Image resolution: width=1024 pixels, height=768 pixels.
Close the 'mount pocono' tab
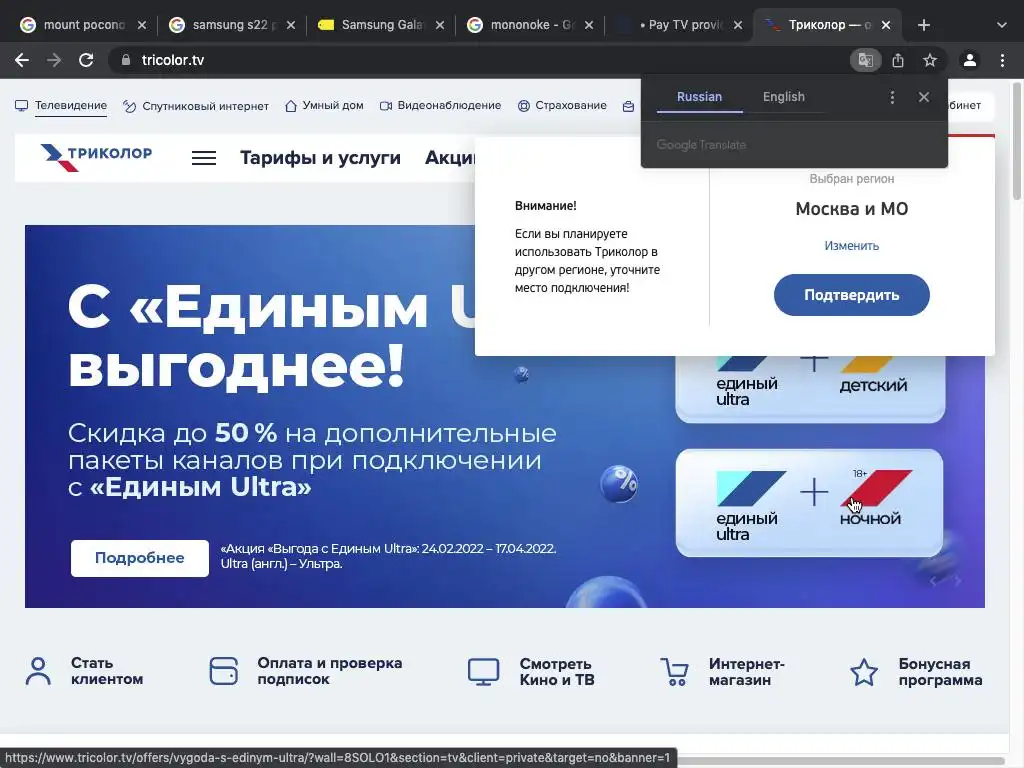click(x=142, y=25)
